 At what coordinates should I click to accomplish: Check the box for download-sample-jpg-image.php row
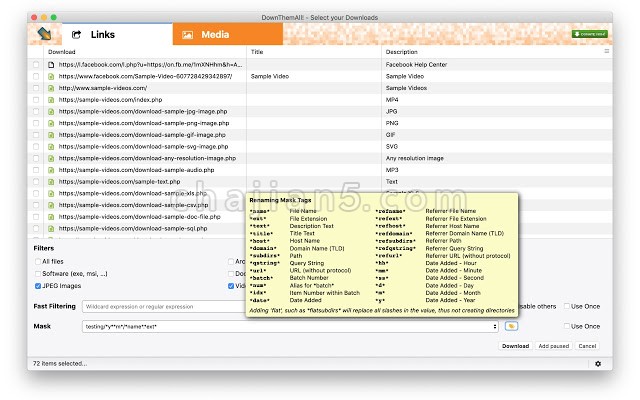pos(36,111)
